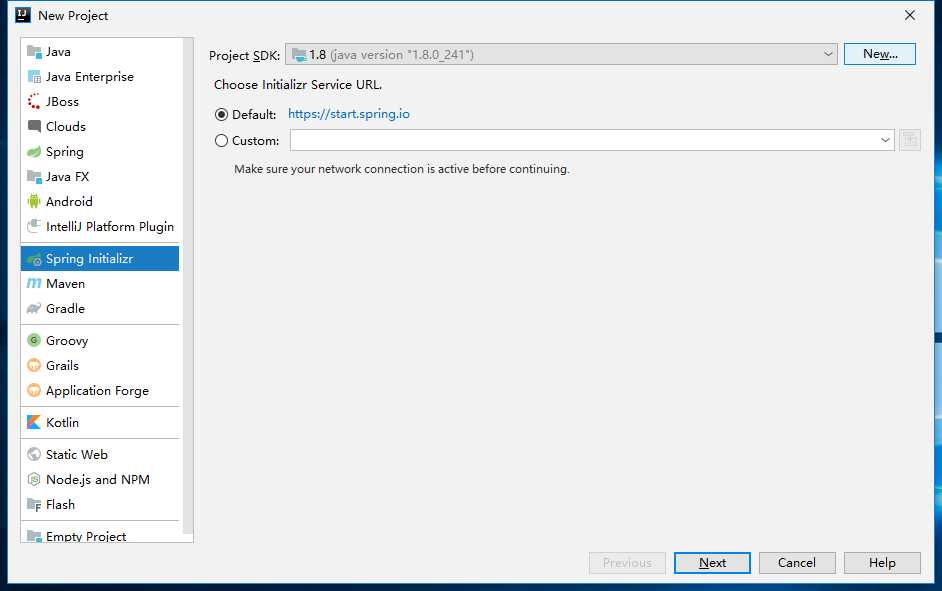942x591 pixels.
Task: Click the Cancel button
Action: 797,563
